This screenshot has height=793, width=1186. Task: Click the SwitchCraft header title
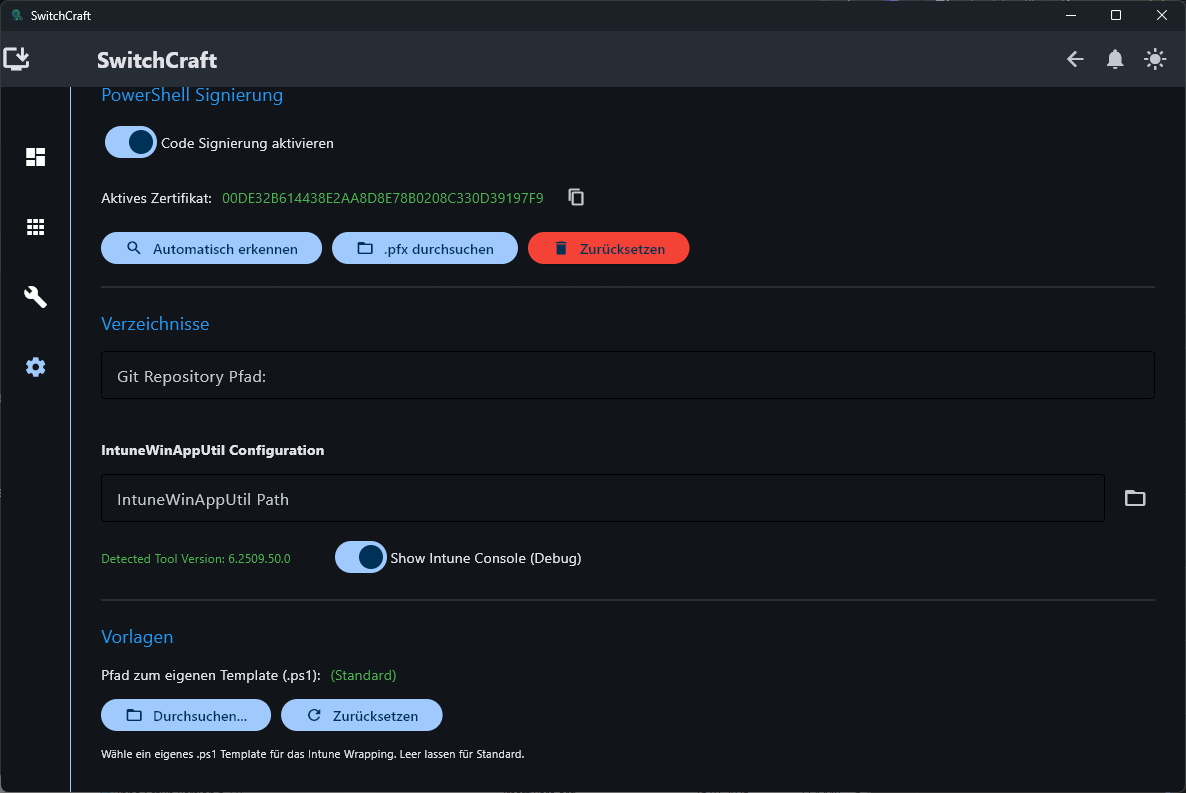coord(157,60)
